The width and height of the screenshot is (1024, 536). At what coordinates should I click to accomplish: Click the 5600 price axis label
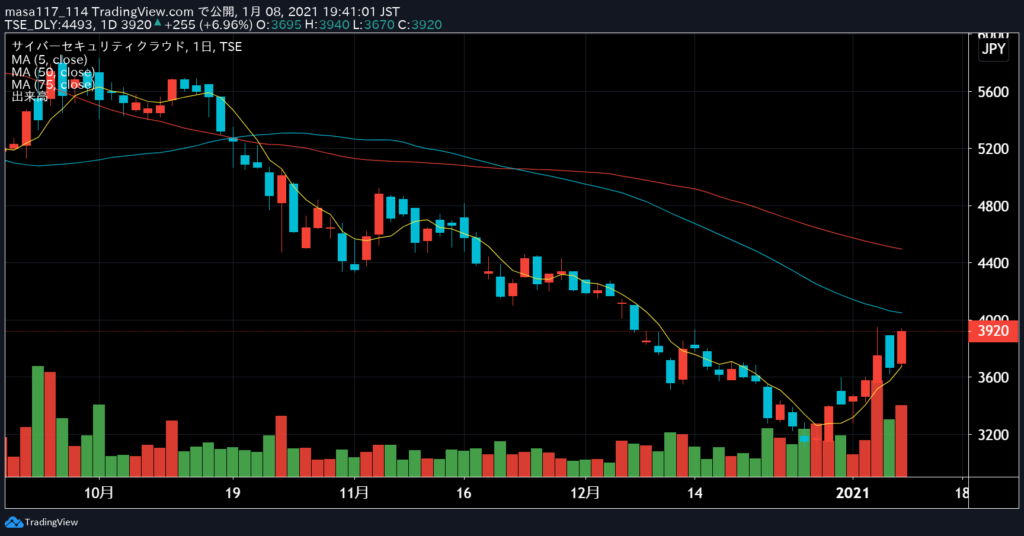click(993, 92)
